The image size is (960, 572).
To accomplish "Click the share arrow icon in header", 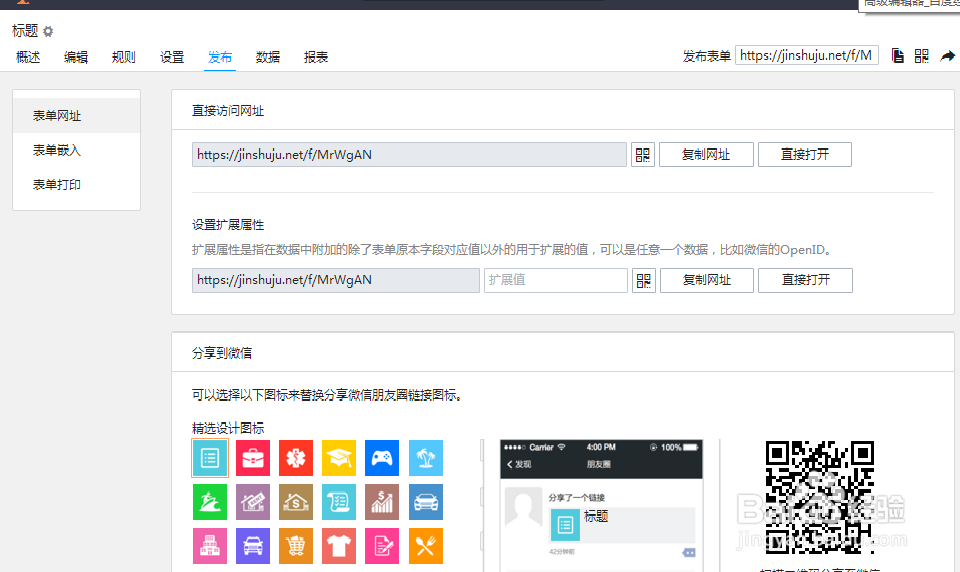I will (947, 56).
